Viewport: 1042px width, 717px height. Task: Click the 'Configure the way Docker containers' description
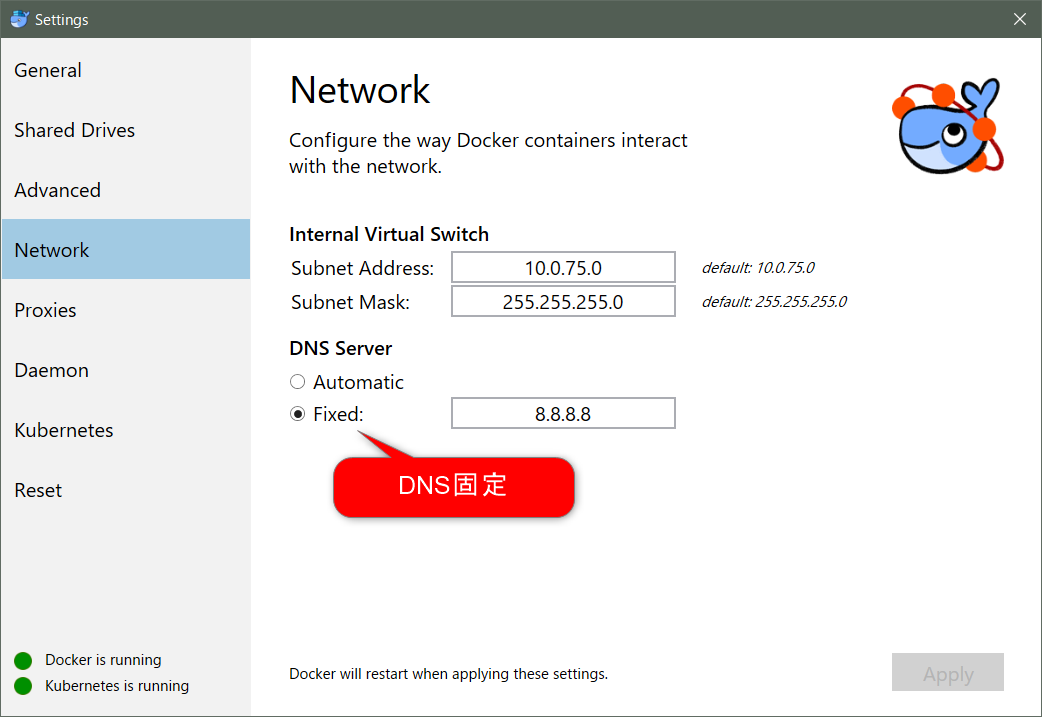click(x=488, y=153)
